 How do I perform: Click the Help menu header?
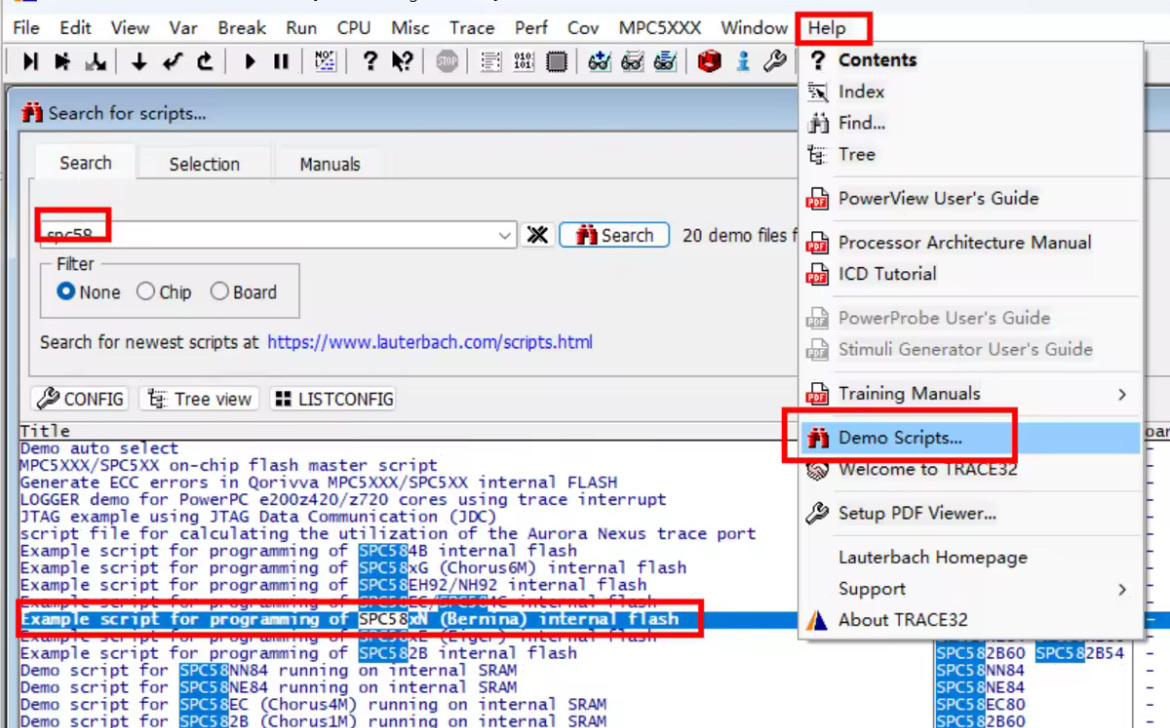[827, 28]
